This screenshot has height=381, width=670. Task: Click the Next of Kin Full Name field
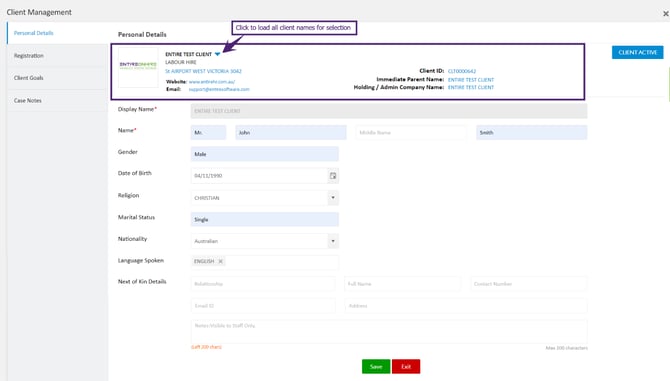[x=403, y=284]
